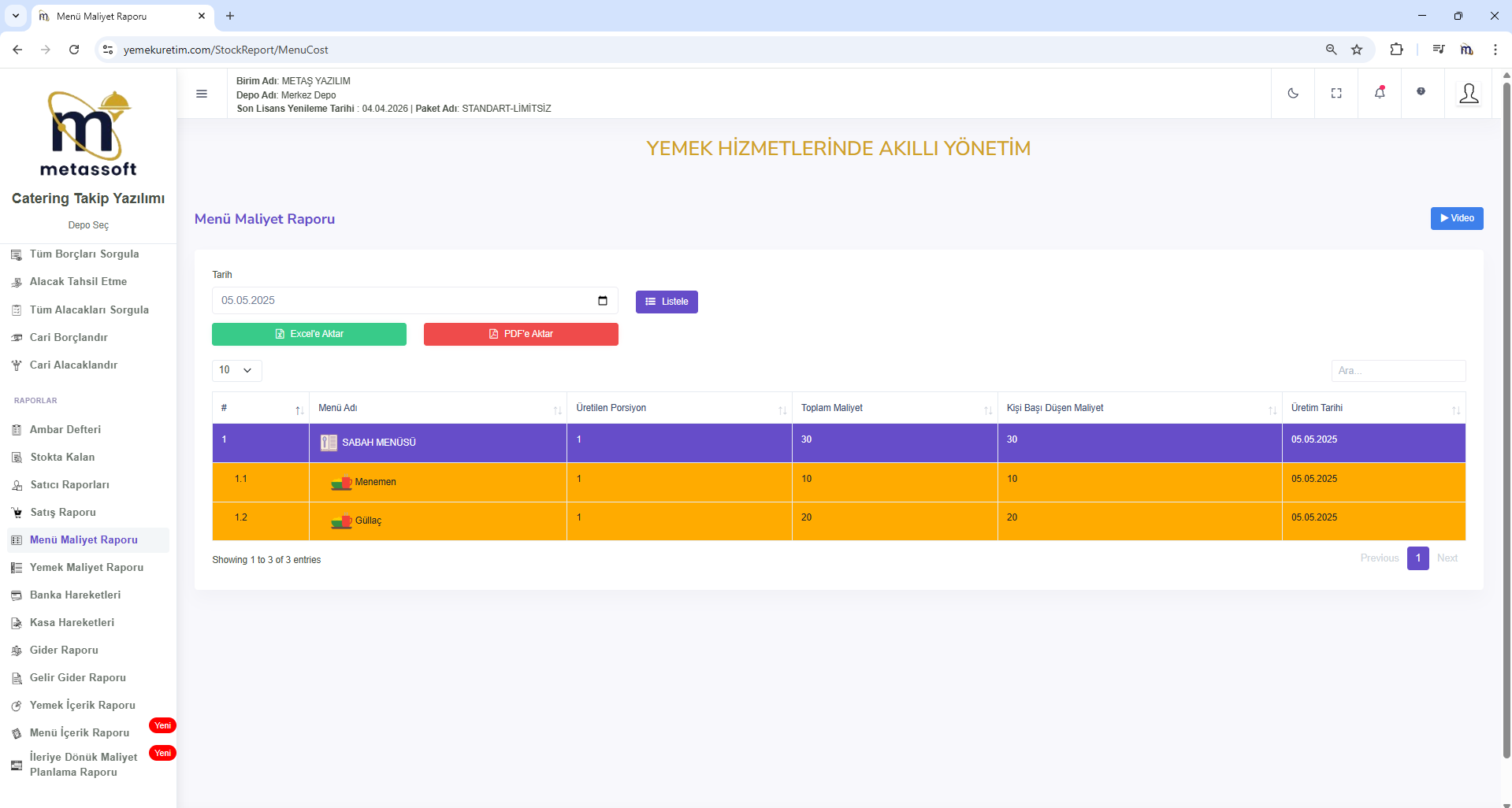Screen dimensions: 1512x808
Task: Click the SABAH MENÜSÜ menu book icon
Action: click(329, 443)
